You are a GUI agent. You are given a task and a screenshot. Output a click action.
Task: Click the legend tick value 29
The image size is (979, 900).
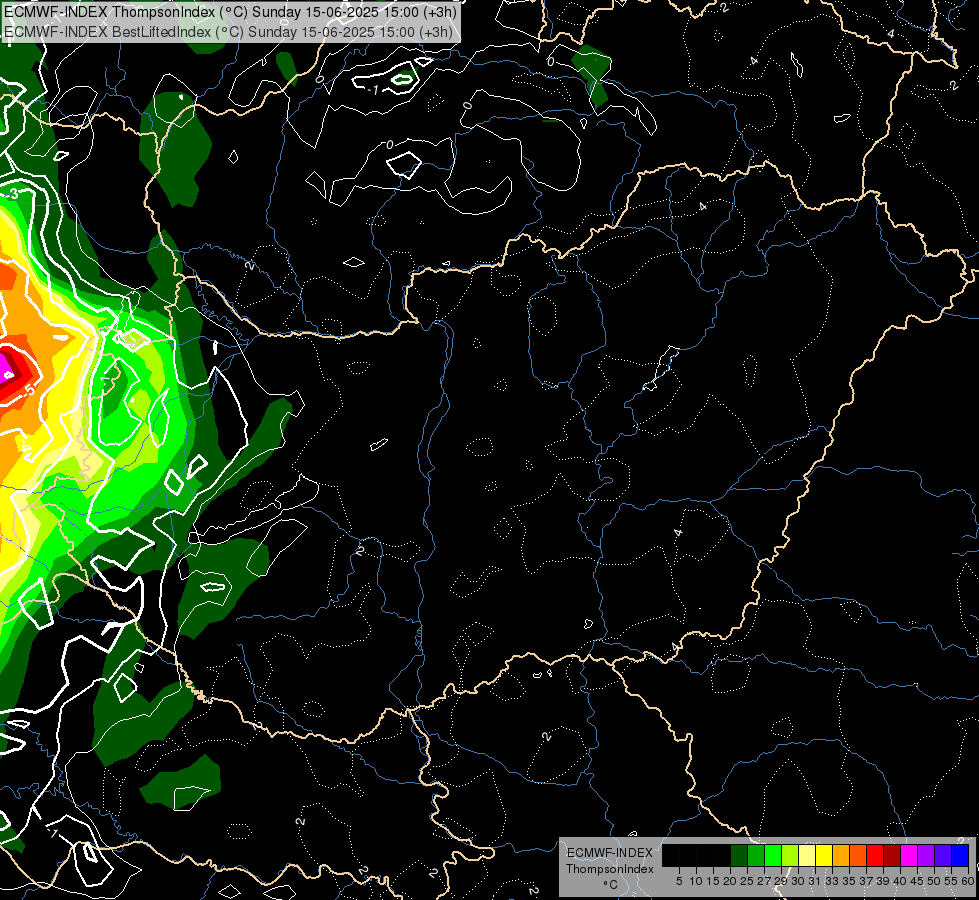(781, 881)
